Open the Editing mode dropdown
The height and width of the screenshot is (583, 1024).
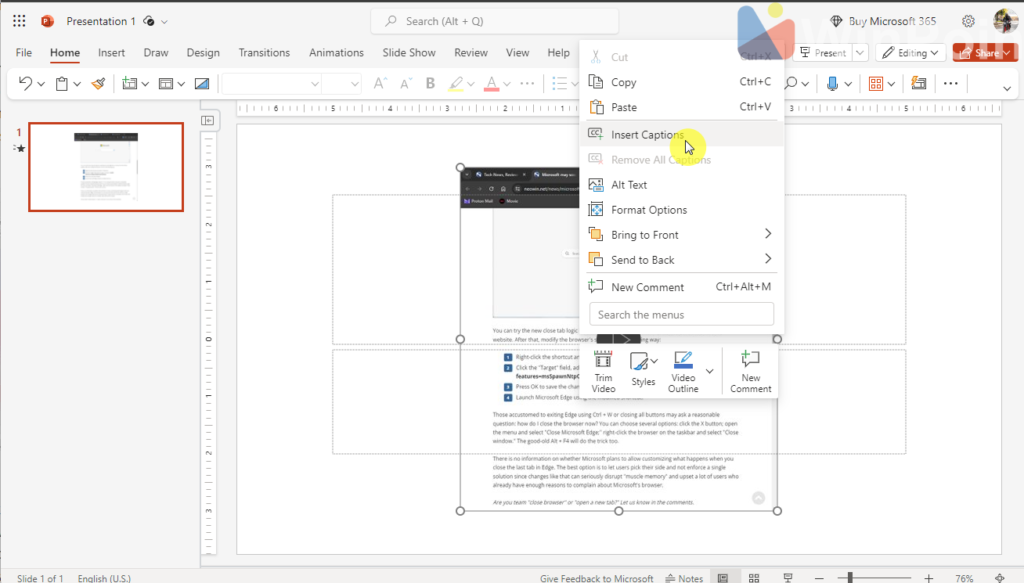coord(911,53)
